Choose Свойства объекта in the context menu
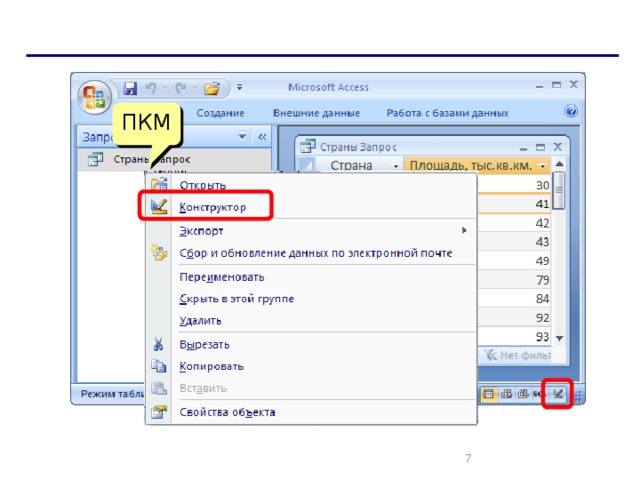 [227, 412]
